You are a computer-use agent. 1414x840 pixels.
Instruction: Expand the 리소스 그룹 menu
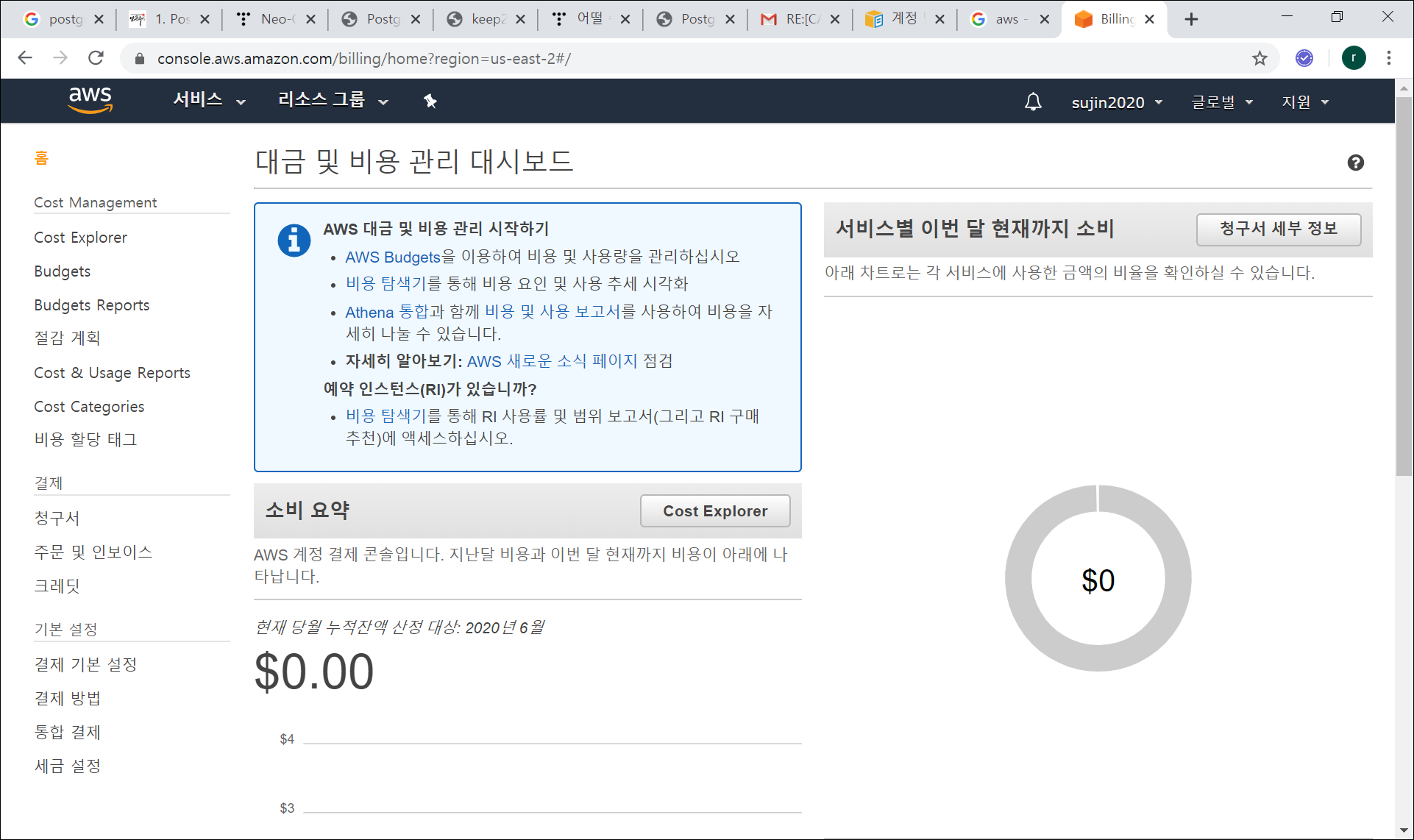(x=333, y=101)
